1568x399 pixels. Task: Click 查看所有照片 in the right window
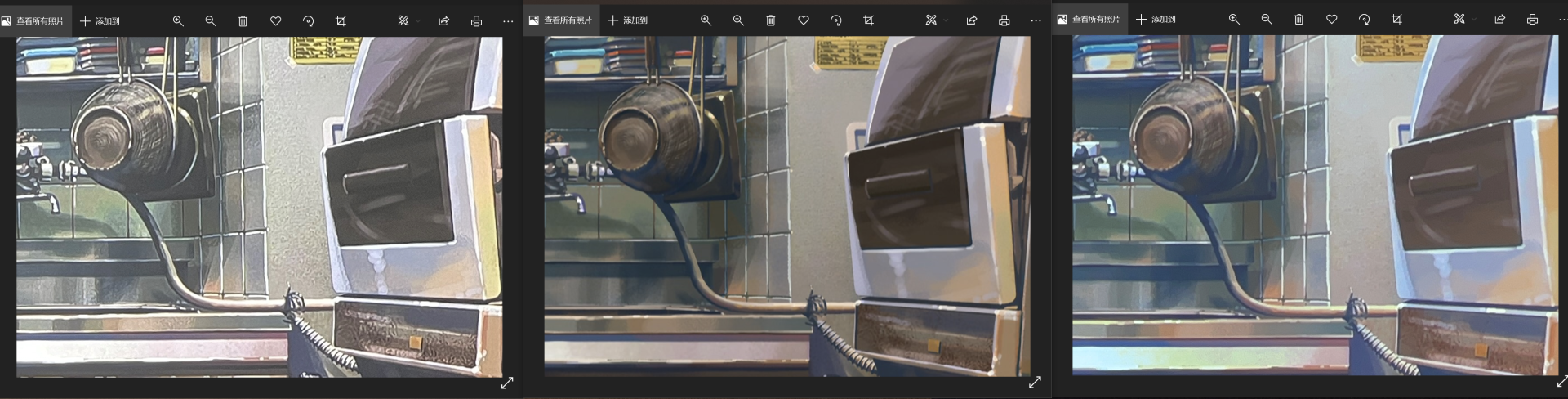point(1089,20)
